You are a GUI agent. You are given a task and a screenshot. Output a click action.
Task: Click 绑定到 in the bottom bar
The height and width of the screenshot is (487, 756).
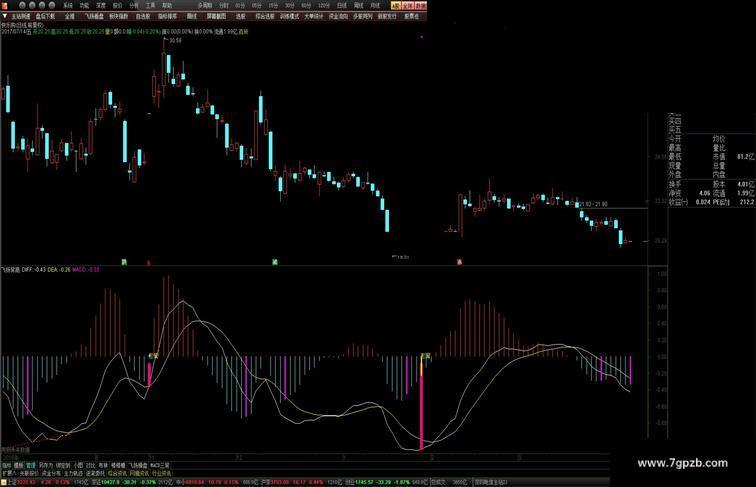click(63, 466)
